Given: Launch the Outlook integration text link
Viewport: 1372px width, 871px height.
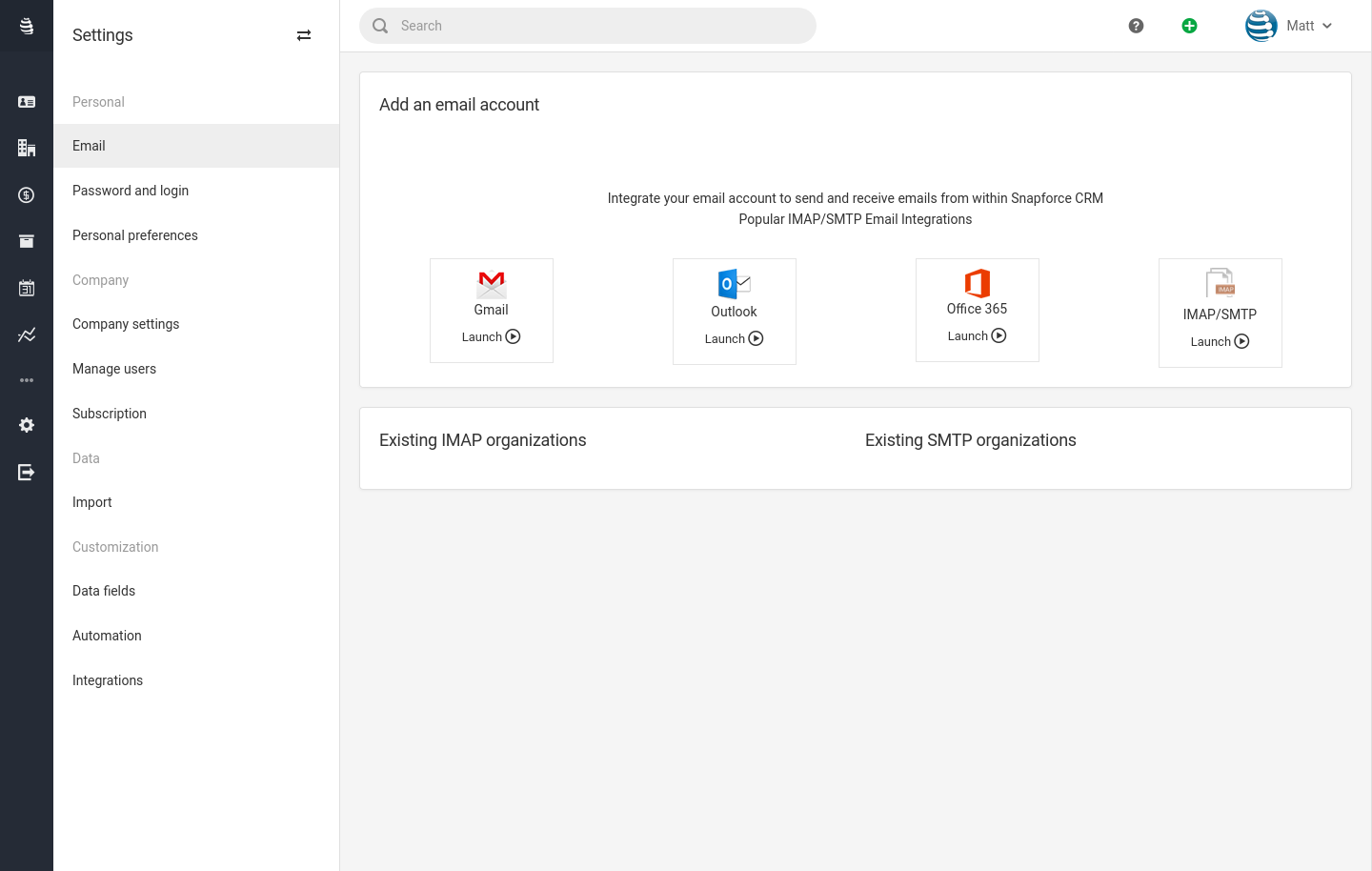Looking at the screenshot, I should [724, 339].
